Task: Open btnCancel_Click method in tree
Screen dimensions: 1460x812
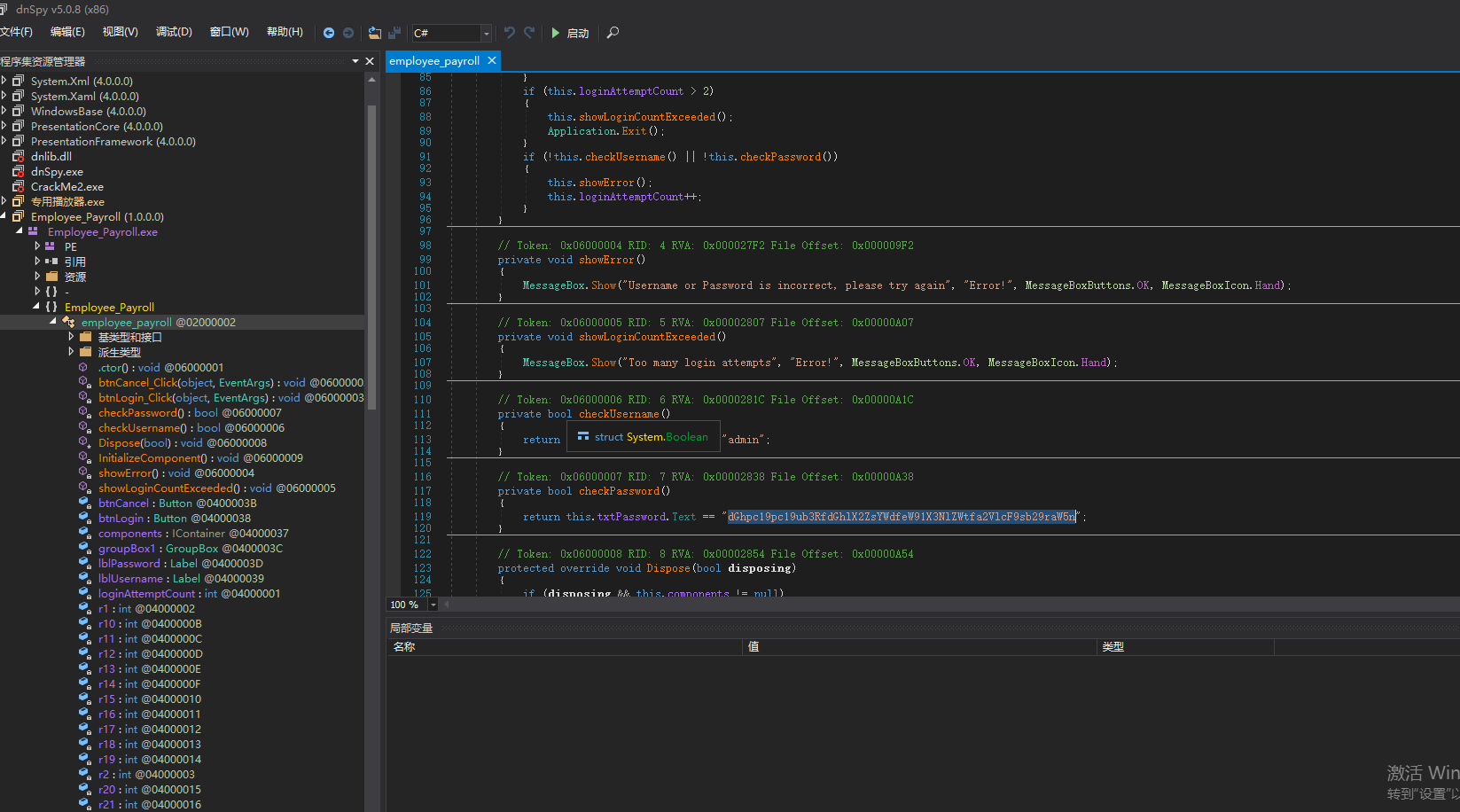Action: [230, 382]
